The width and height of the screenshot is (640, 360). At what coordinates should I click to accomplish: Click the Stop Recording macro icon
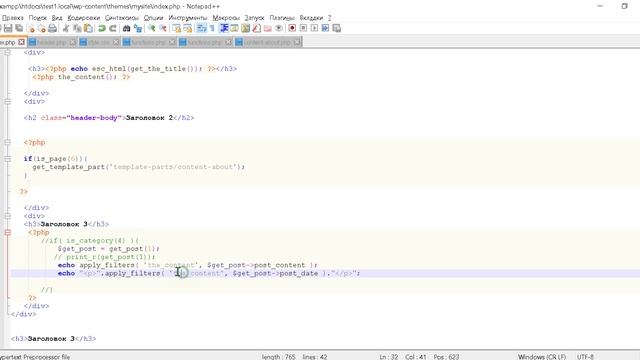(x=303, y=28)
